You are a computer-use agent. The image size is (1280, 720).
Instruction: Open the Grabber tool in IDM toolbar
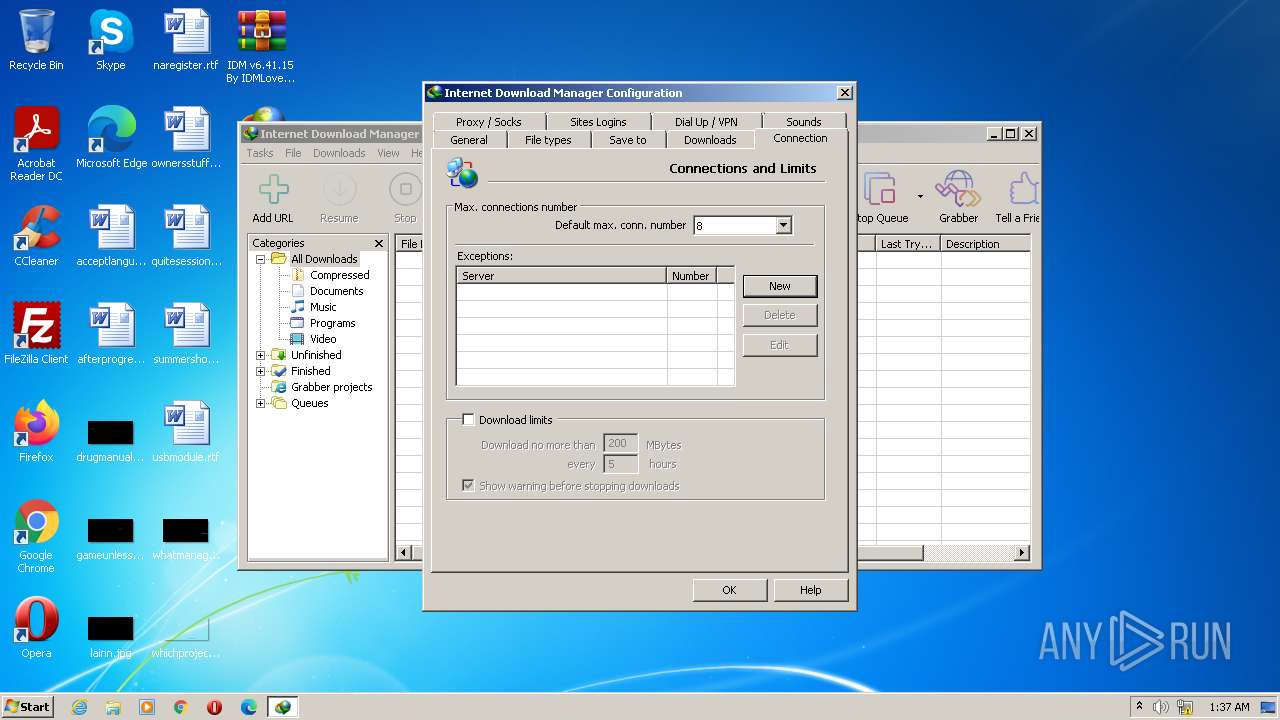pos(958,198)
